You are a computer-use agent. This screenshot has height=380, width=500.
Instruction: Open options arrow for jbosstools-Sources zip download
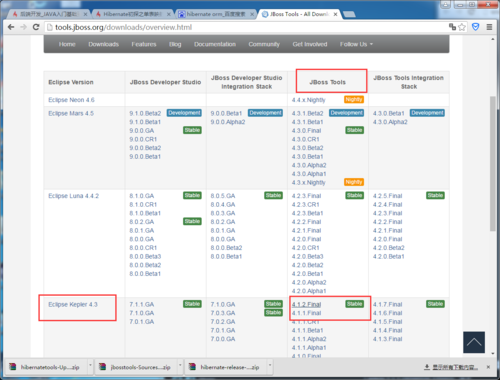180,366
